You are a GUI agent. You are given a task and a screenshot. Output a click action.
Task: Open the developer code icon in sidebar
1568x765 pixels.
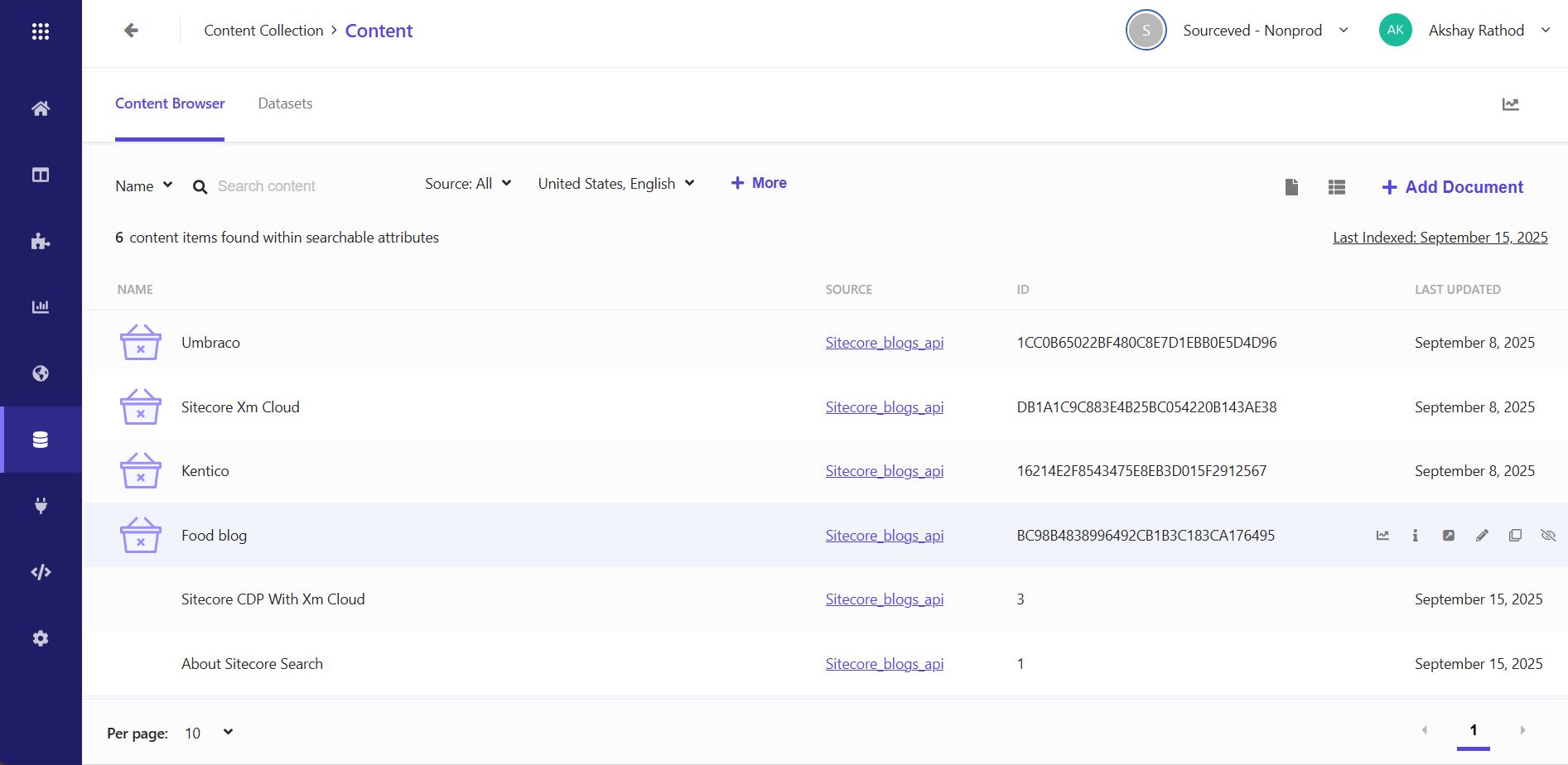(41, 572)
